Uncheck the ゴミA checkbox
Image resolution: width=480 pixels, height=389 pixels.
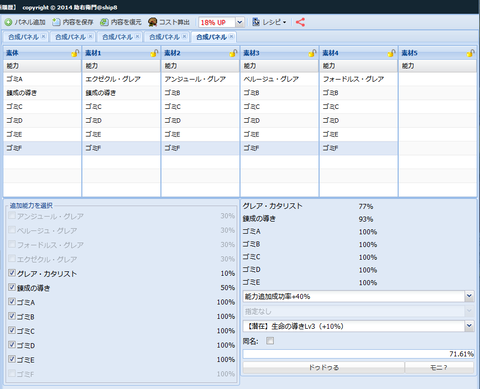(12, 302)
